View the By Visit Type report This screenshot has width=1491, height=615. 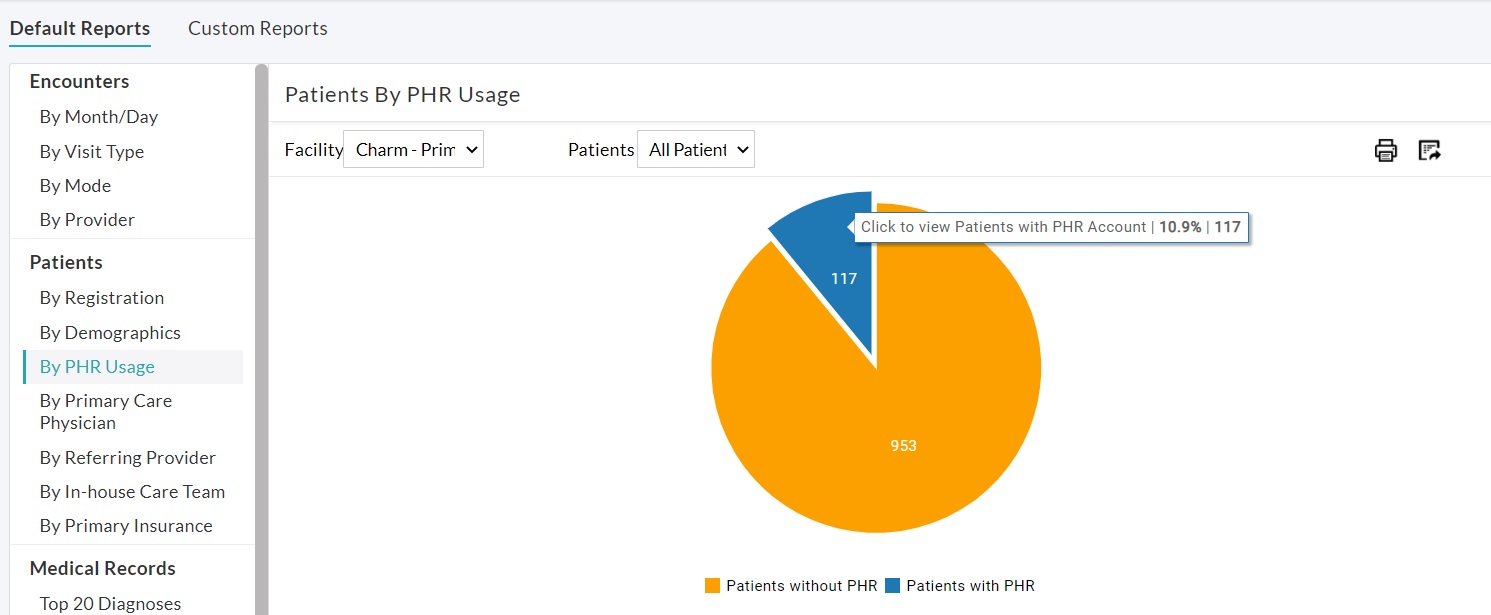coord(92,151)
